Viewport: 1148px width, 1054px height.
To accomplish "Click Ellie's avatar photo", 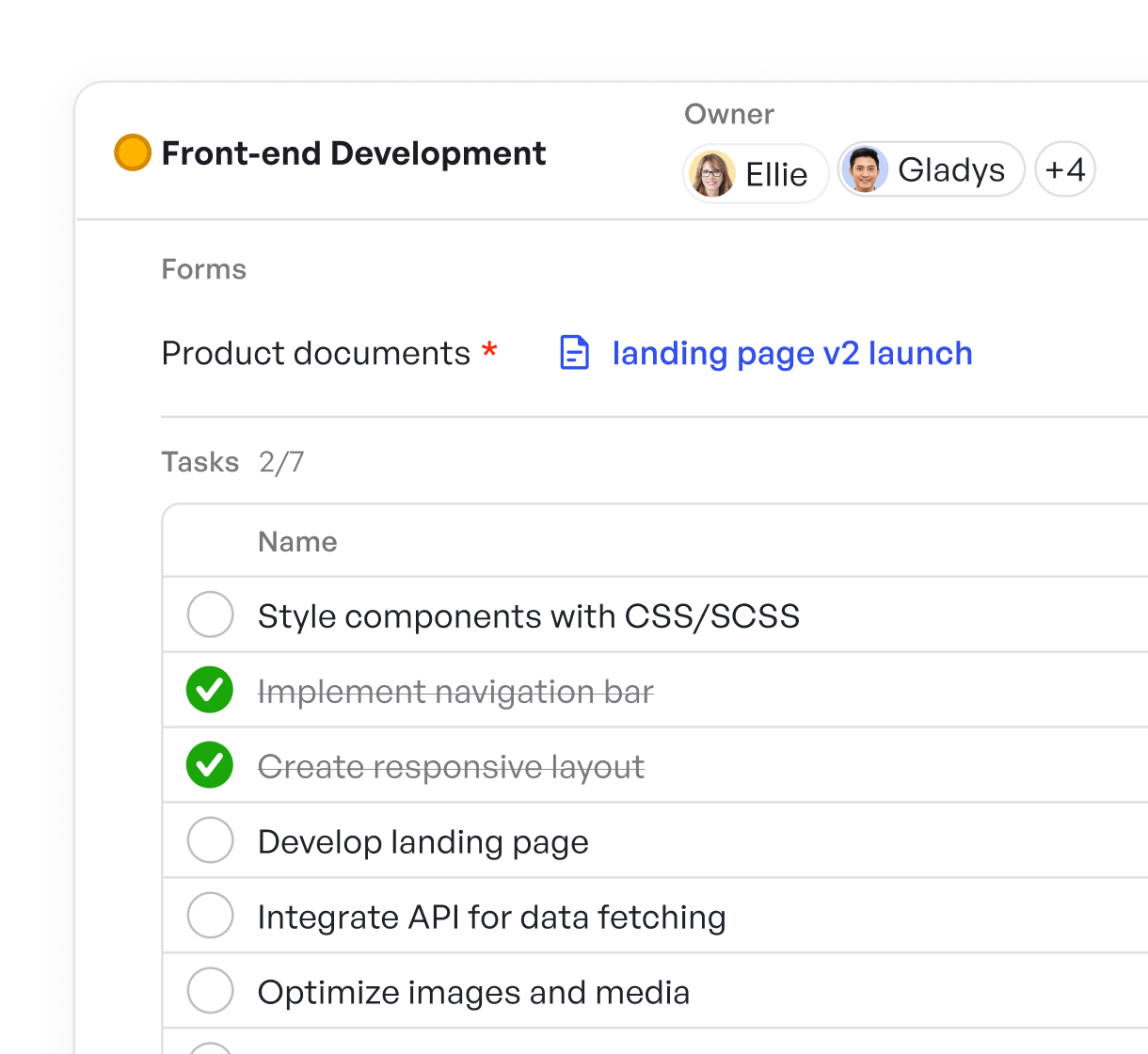I will coord(712,174).
